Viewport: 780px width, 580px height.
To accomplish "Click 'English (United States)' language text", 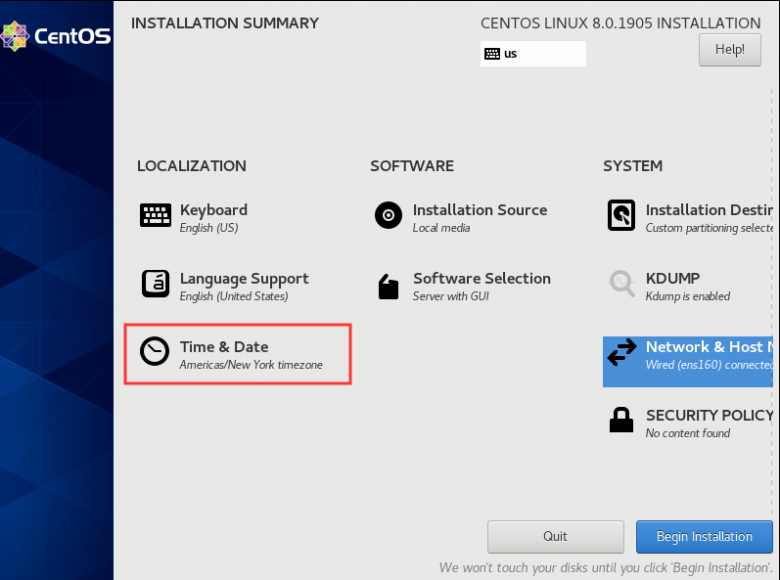I will click(x=234, y=296).
